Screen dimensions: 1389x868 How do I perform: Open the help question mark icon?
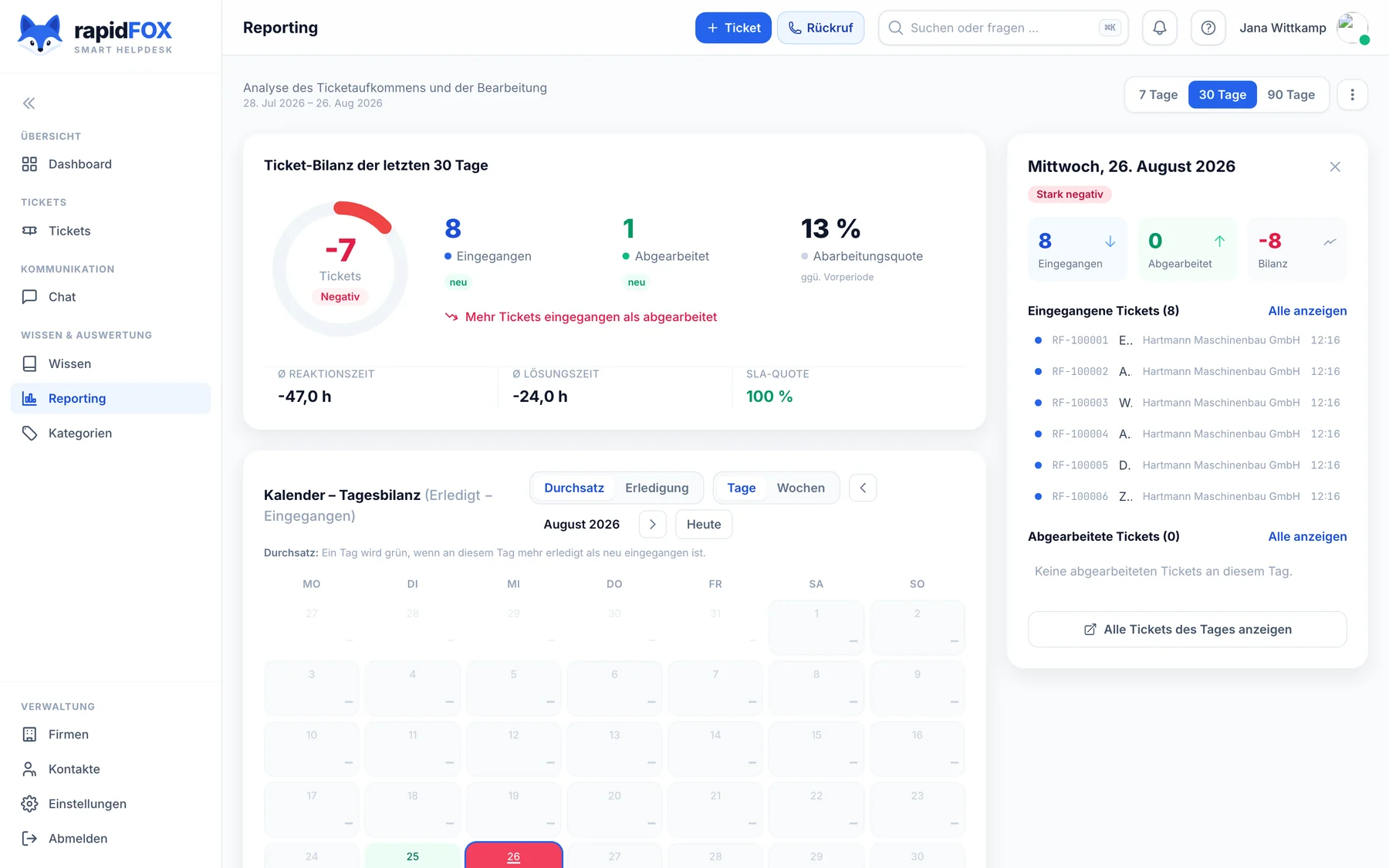pos(1208,28)
